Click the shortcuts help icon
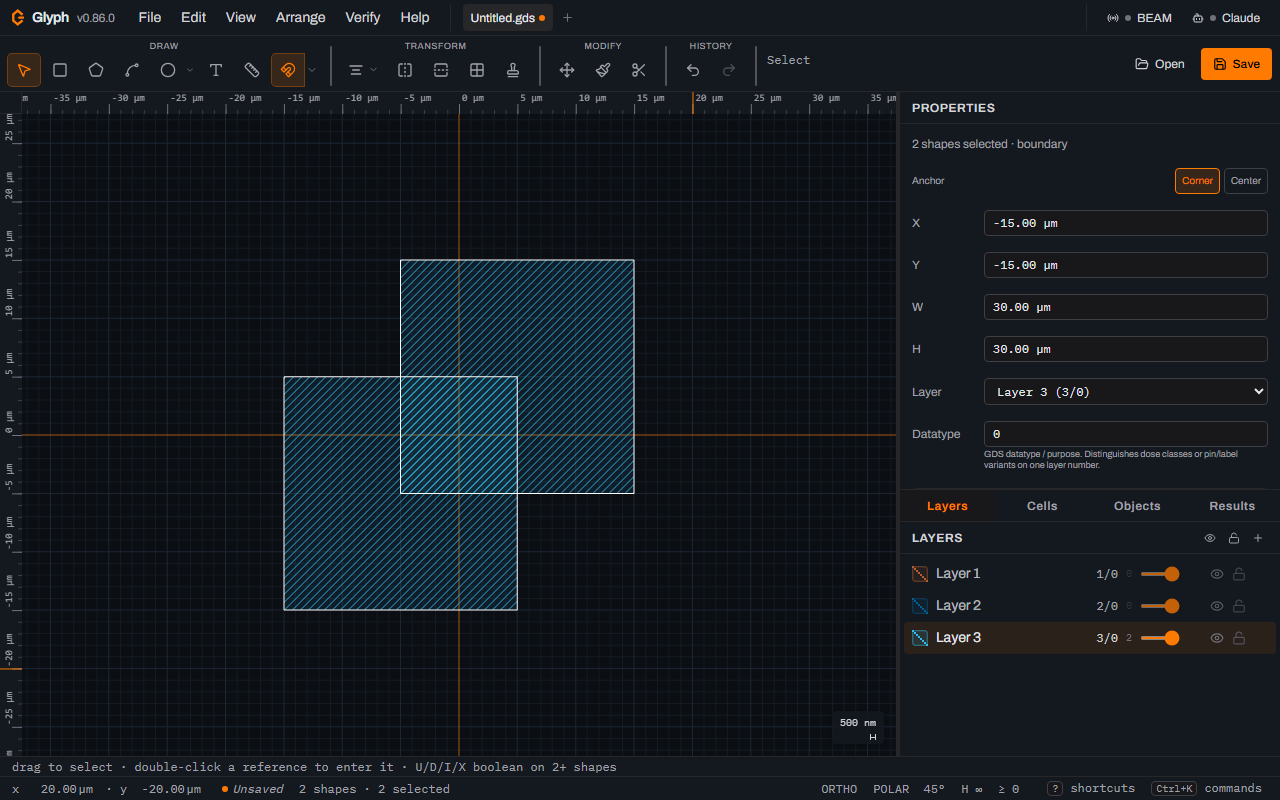Screen dimensions: 1280x800 pyautogui.click(x=1055, y=789)
